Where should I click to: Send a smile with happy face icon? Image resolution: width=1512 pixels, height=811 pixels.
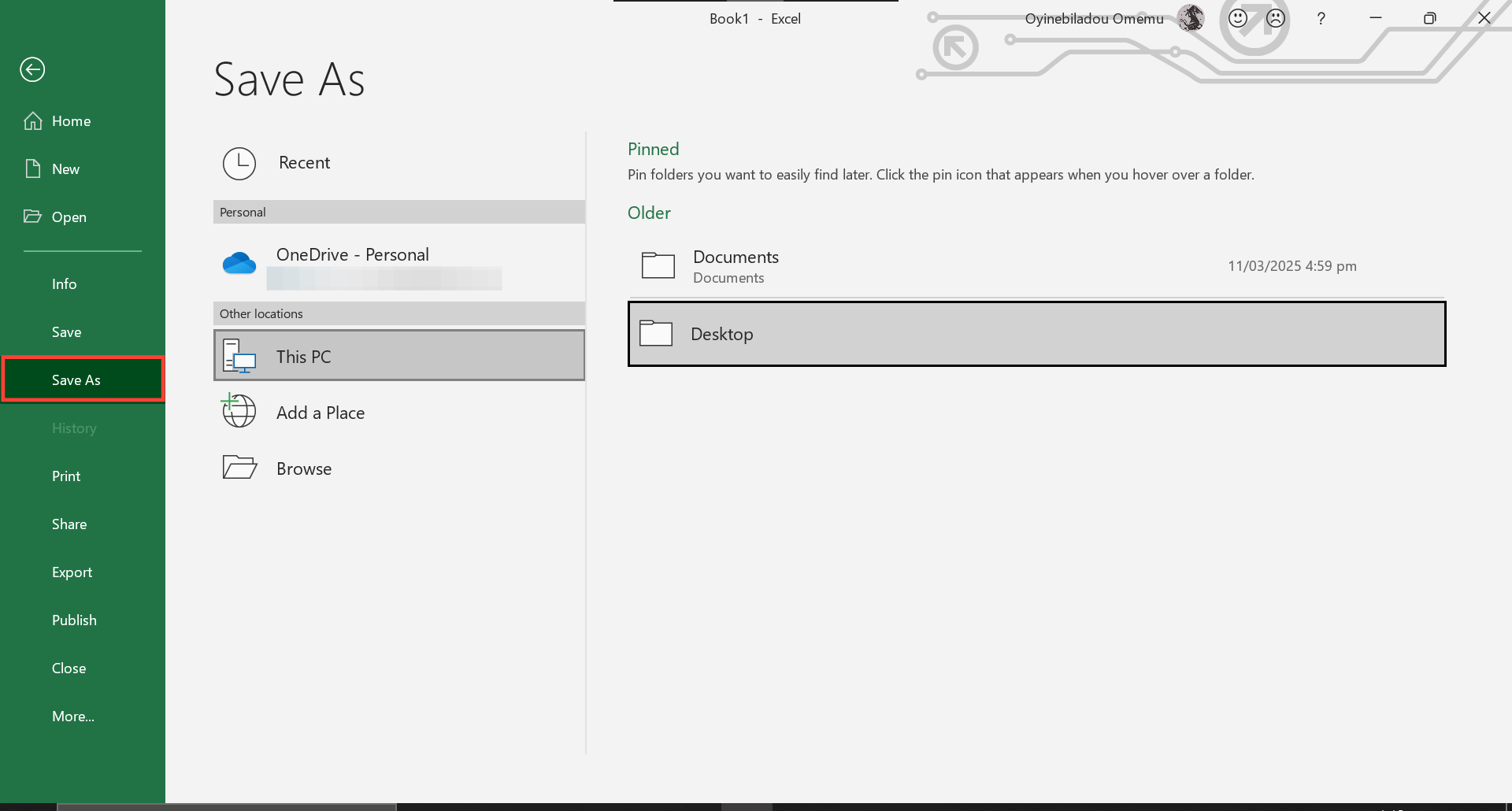click(x=1238, y=18)
